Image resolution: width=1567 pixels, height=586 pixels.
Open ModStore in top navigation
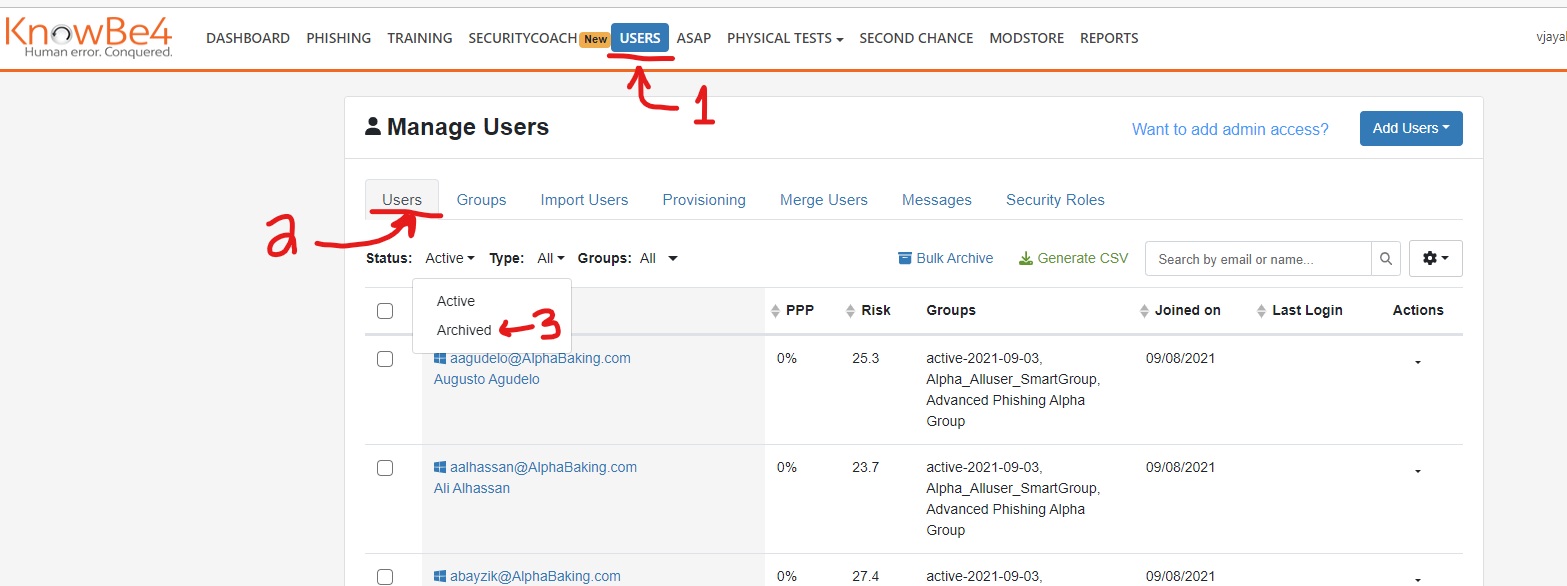point(1027,38)
